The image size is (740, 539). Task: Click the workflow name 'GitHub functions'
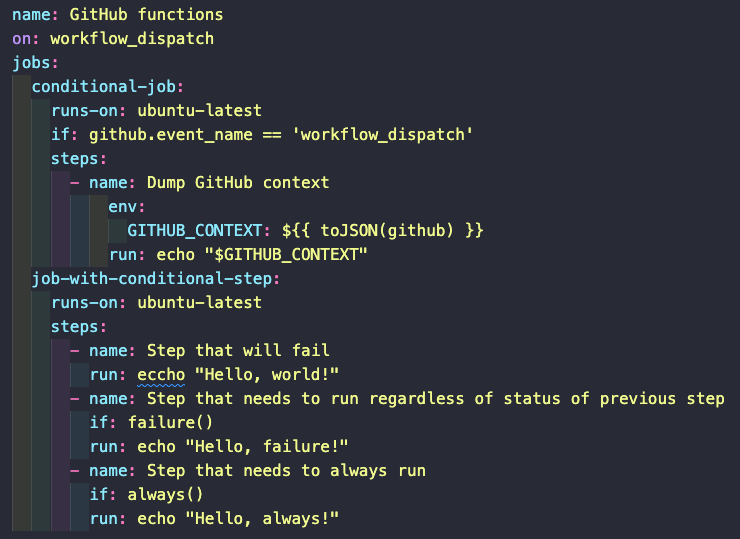pos(146,15)
